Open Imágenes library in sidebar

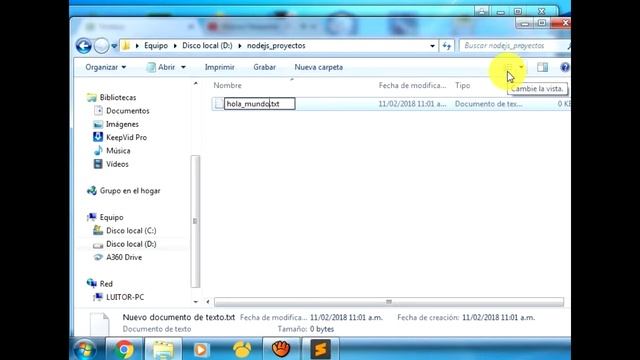pos(122,124)
